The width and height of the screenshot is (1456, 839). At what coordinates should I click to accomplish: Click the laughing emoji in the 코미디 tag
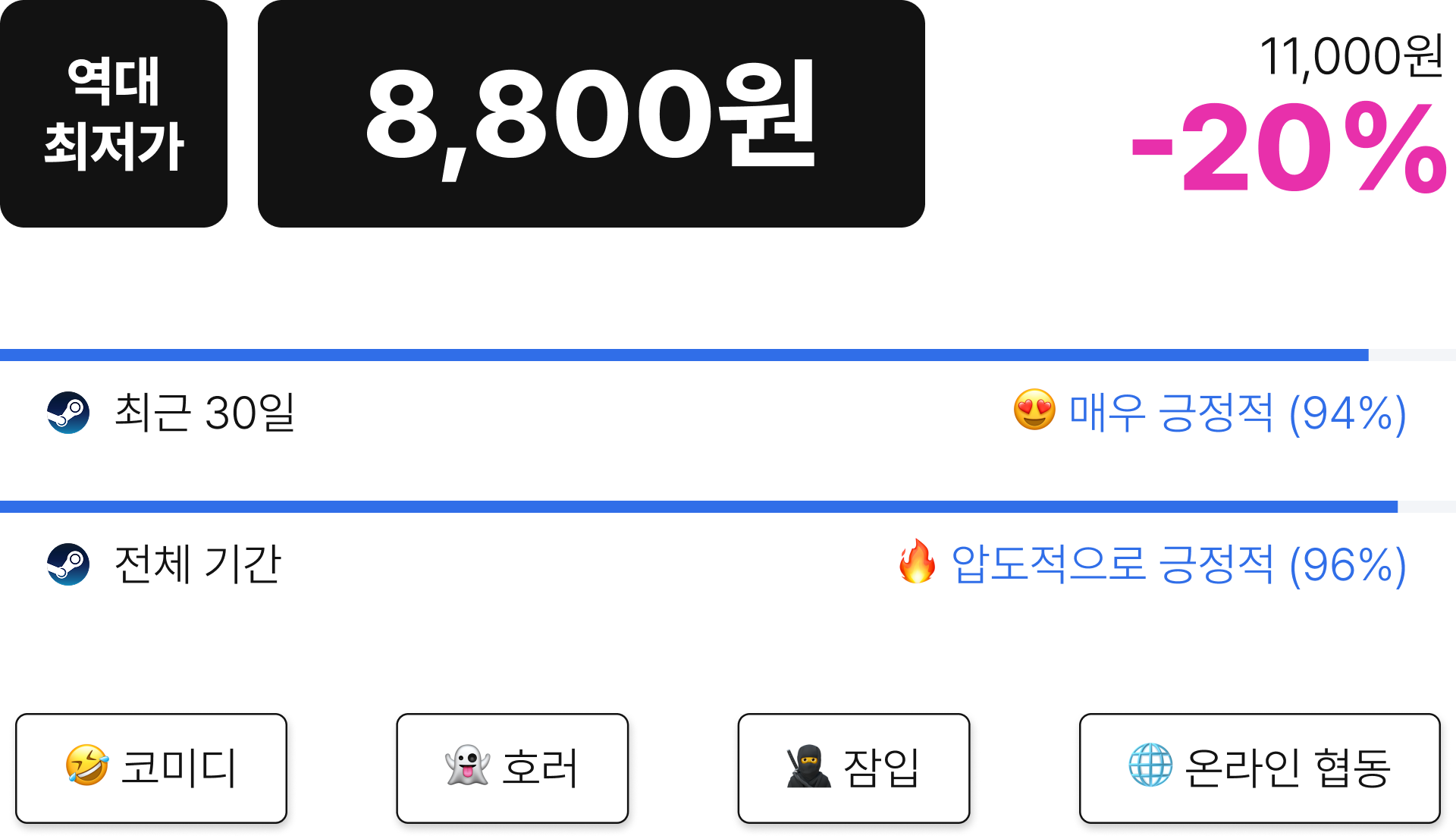(x=86, y=765)
